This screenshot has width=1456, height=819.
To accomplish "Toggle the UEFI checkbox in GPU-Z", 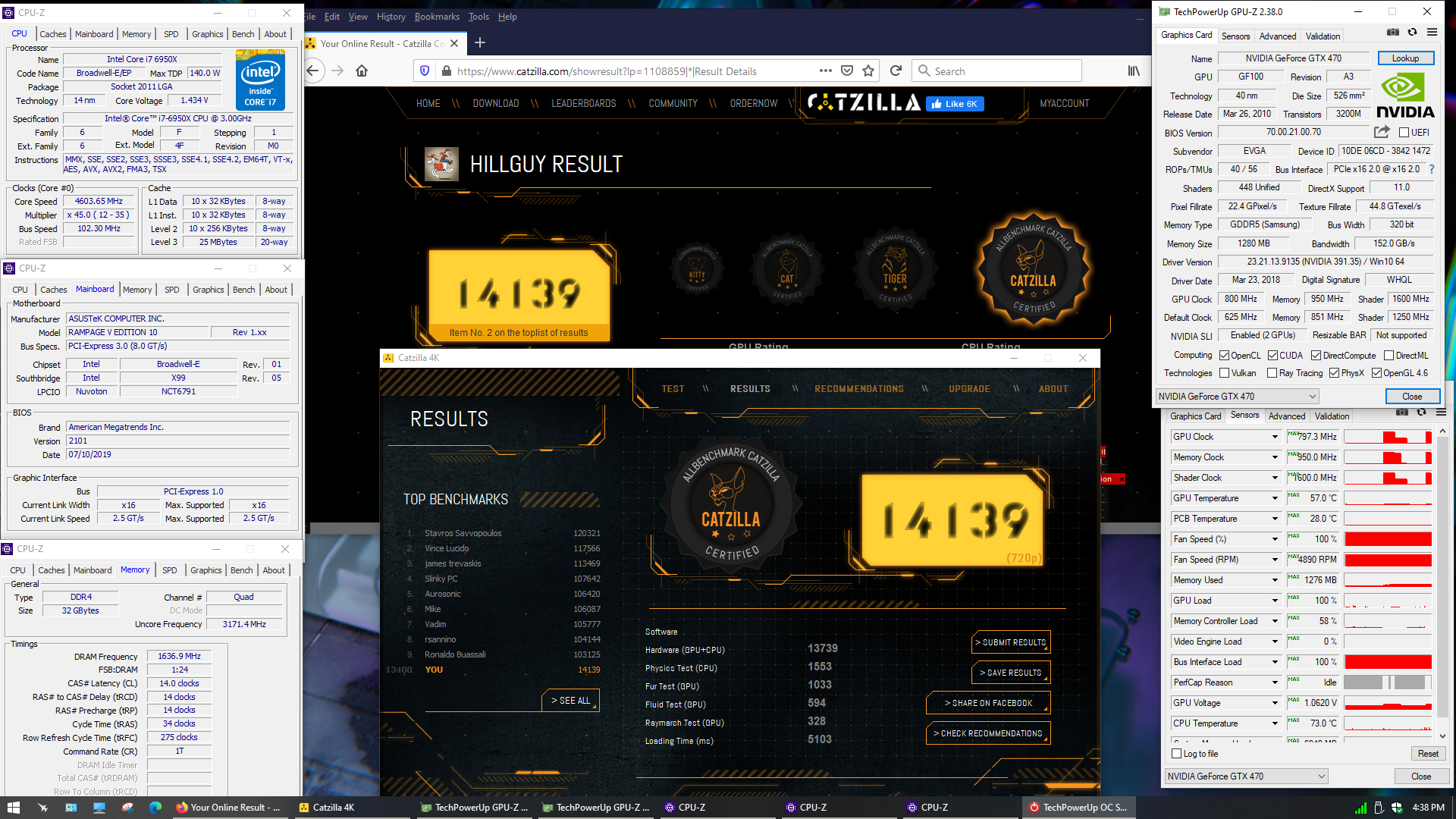I will click(1404, 133).
